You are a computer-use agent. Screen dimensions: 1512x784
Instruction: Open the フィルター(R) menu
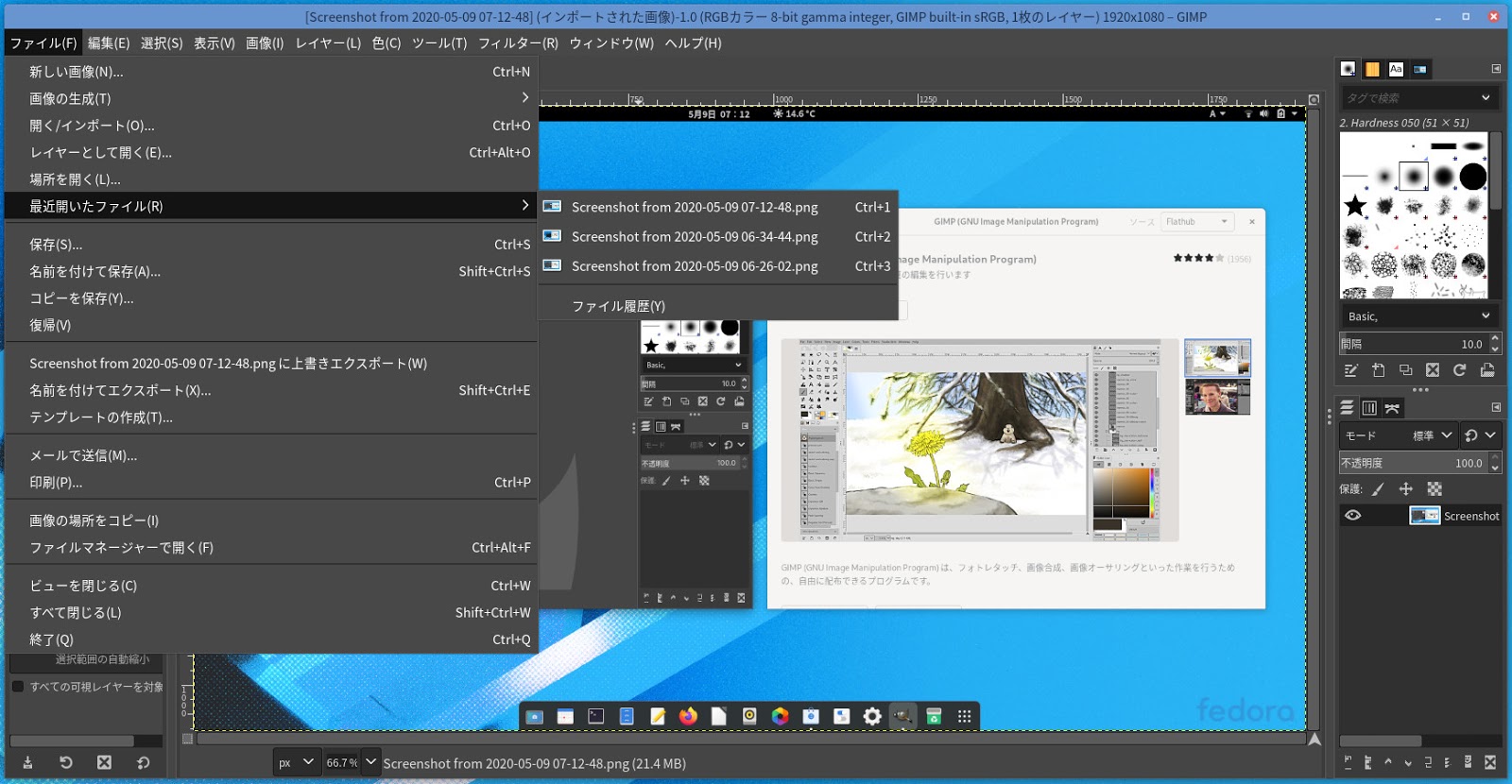518,43
